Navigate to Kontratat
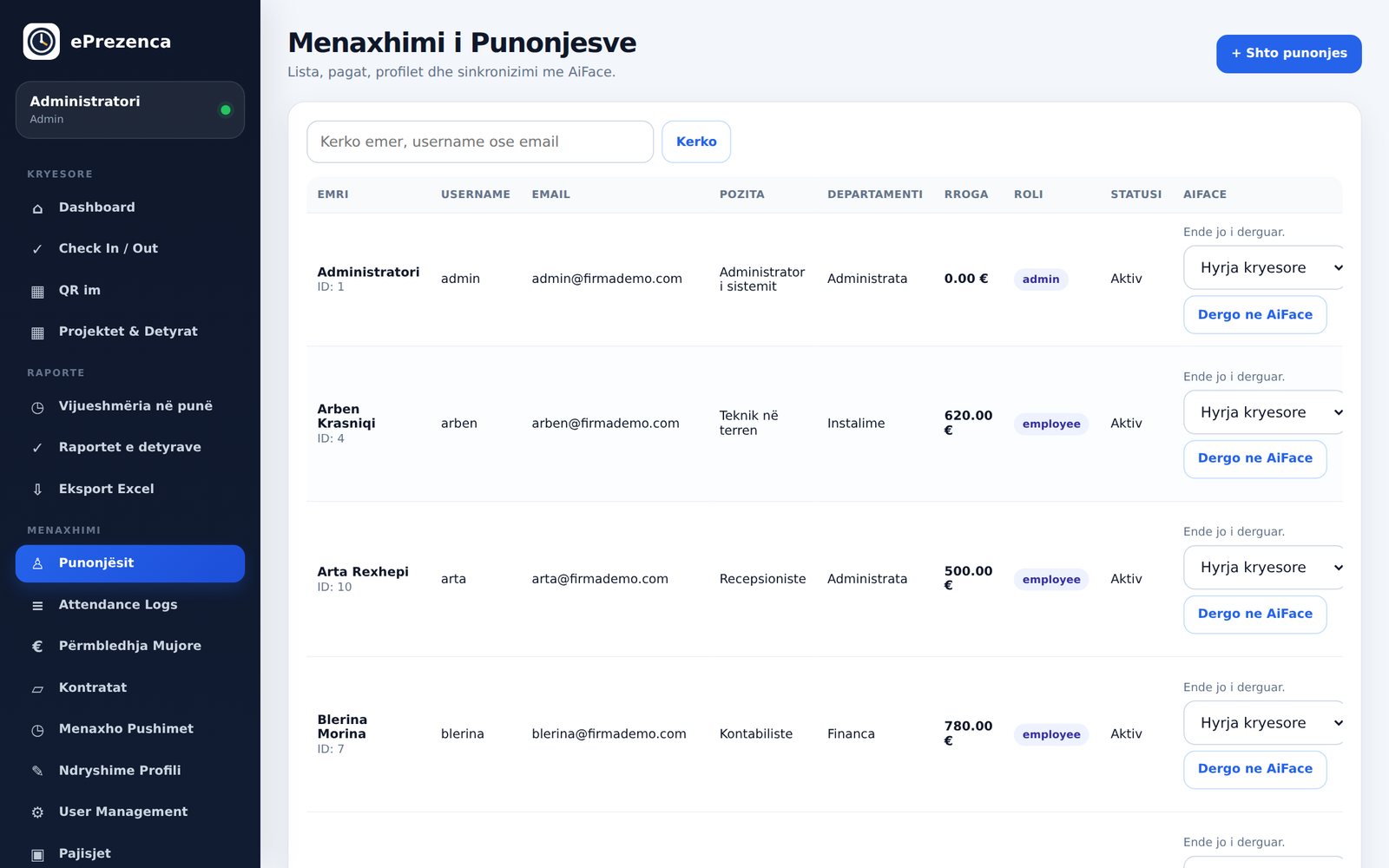The height and width of the screenshot is (868, 1389). 130,687
